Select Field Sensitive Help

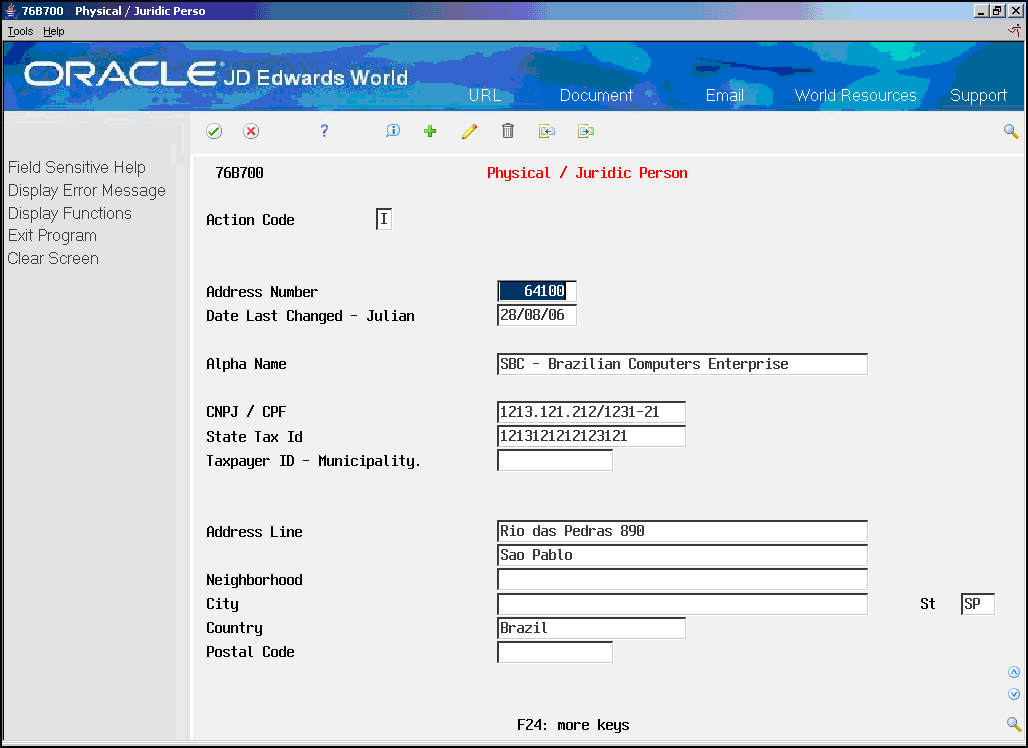(77, 168)
